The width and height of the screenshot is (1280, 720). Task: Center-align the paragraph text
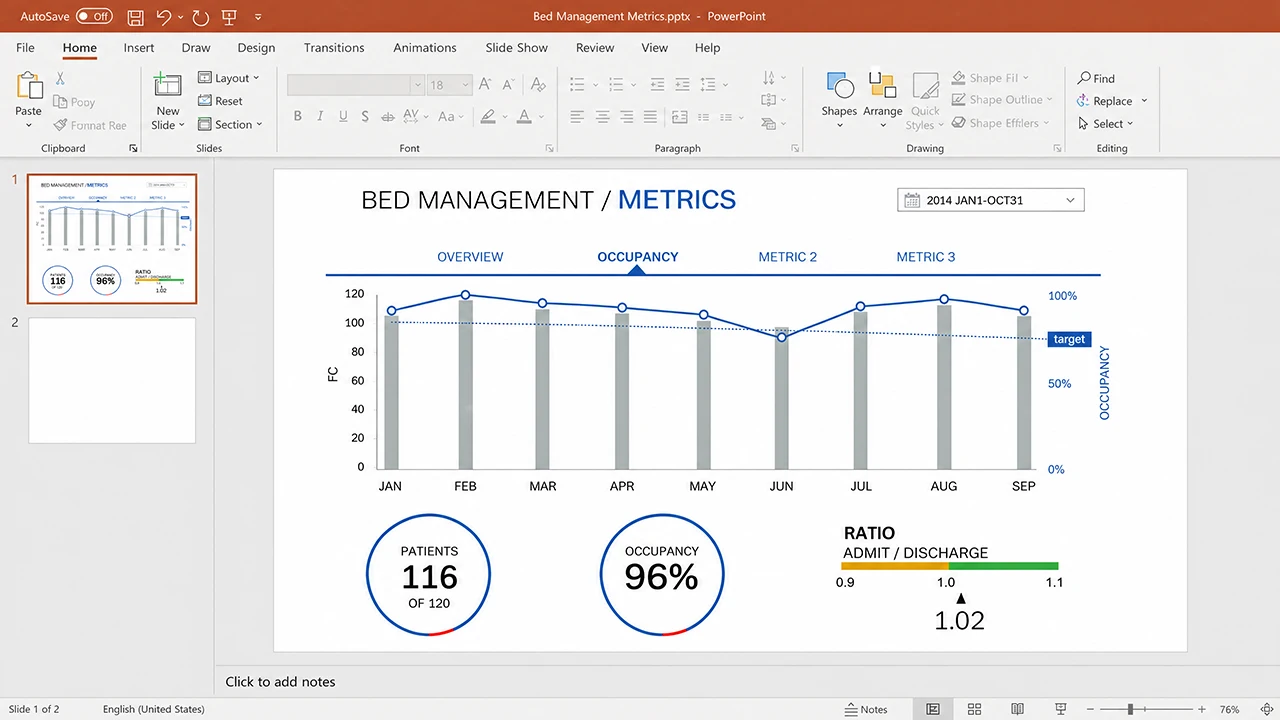(602, 117)
